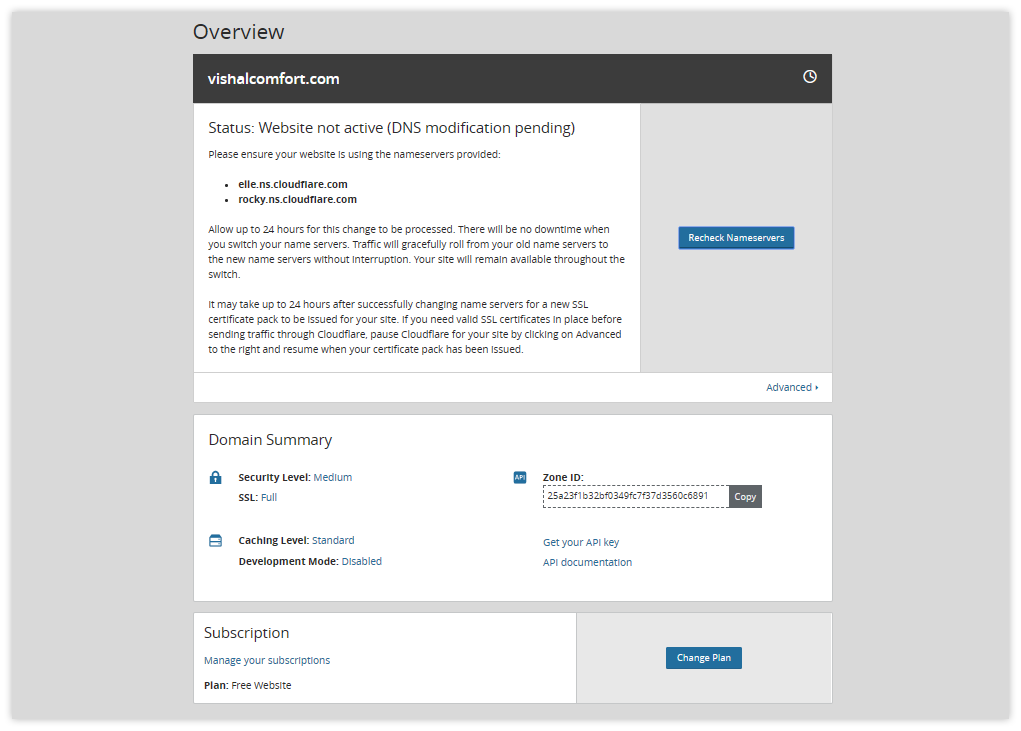Open the Standard caching level link
1021x731 pixels.
[x=333, y=540]
